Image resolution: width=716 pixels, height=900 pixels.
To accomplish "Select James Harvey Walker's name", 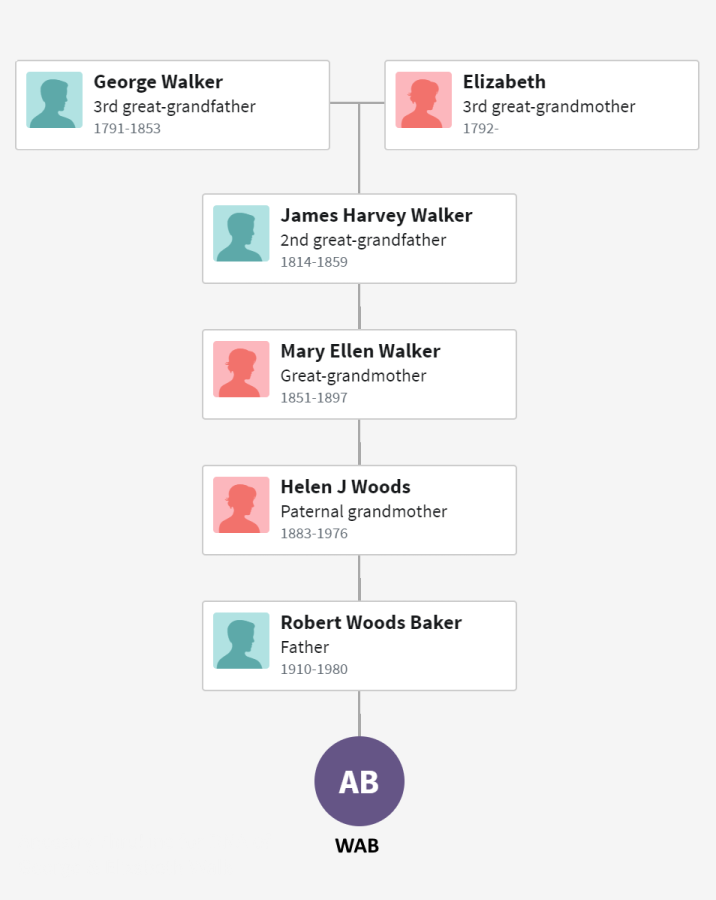I will pos(376,215).
